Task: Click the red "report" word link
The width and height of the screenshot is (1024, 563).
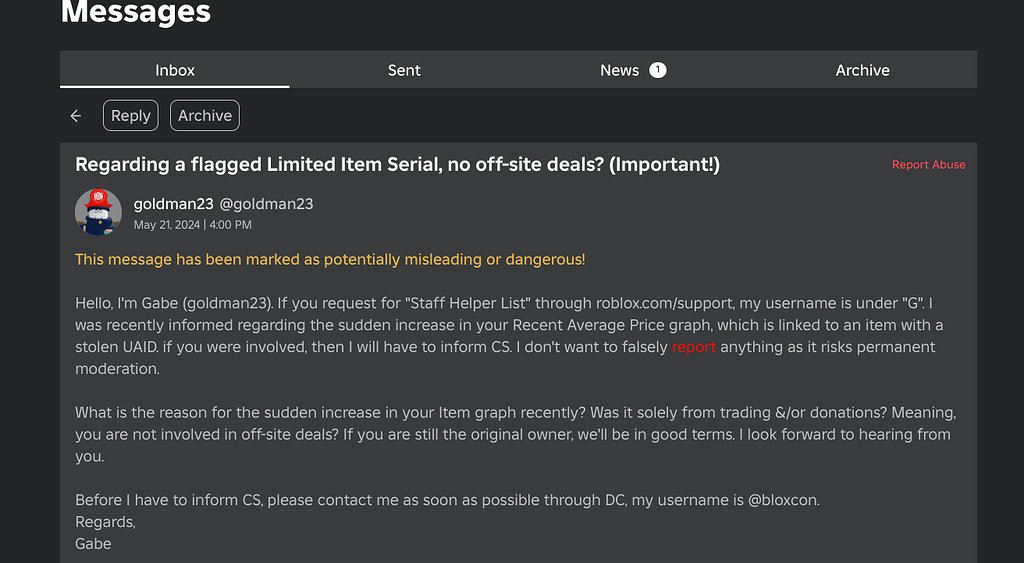Action: pyautogui.click(x=694, y=347)
